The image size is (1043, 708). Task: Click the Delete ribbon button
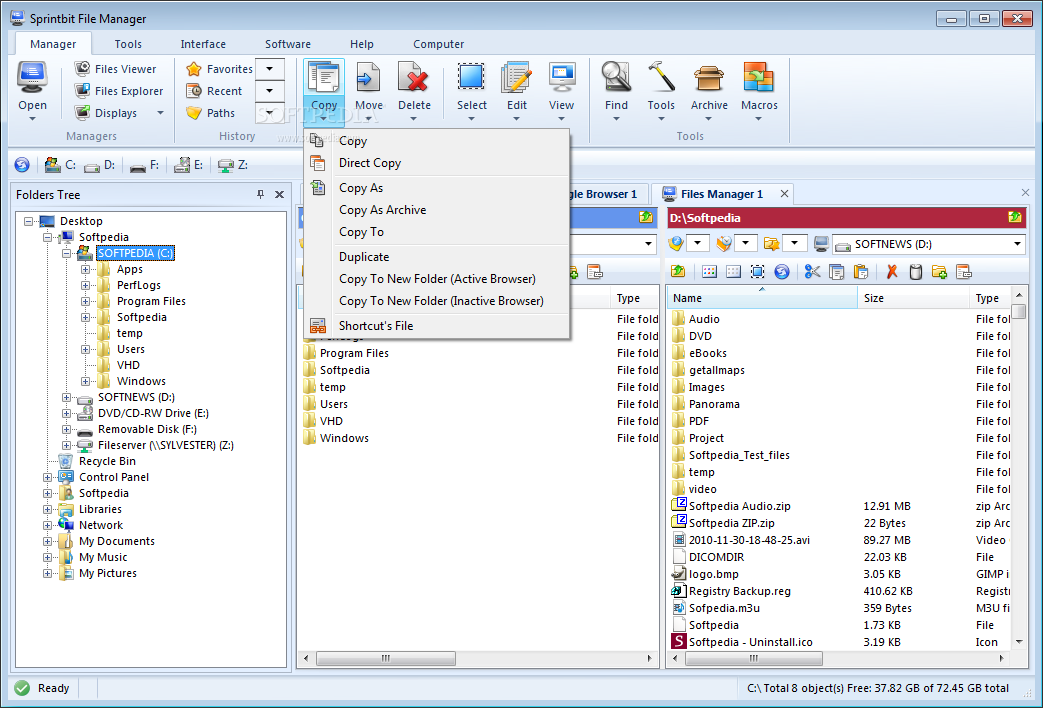414,92
